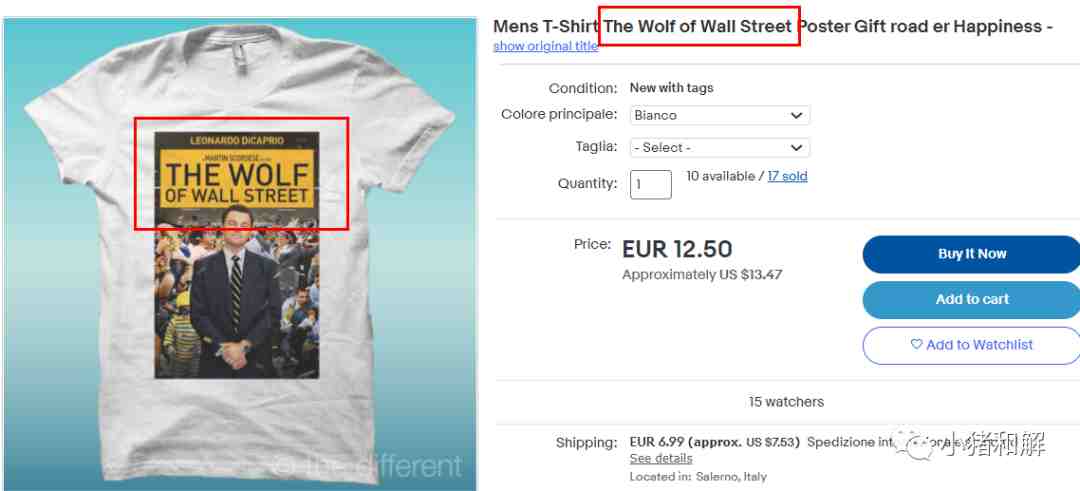1080x491 pixels.
Task: Open the 17 sold link
Action: coord(787,176)
